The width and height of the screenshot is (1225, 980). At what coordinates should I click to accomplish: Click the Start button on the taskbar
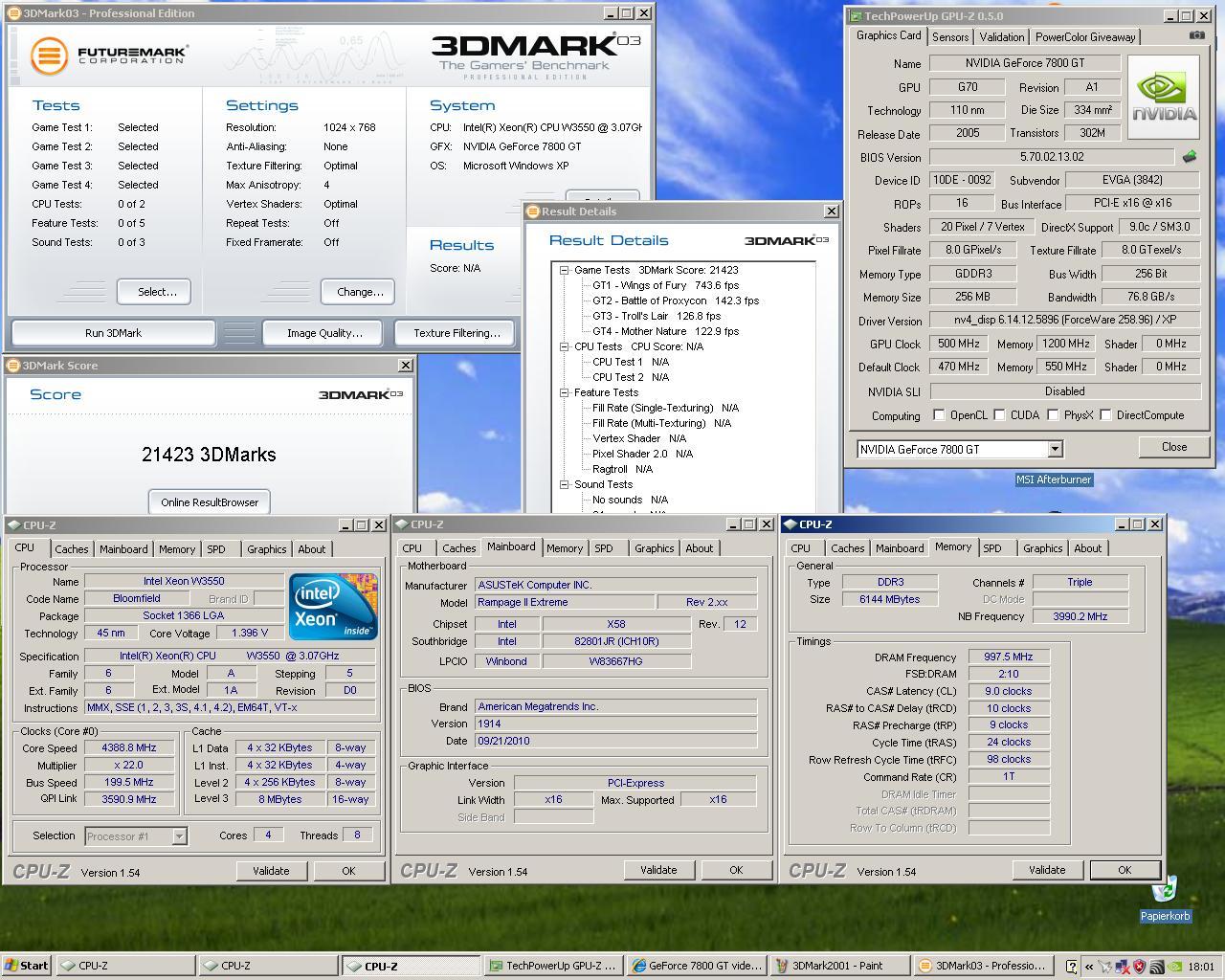coord(26,966)
